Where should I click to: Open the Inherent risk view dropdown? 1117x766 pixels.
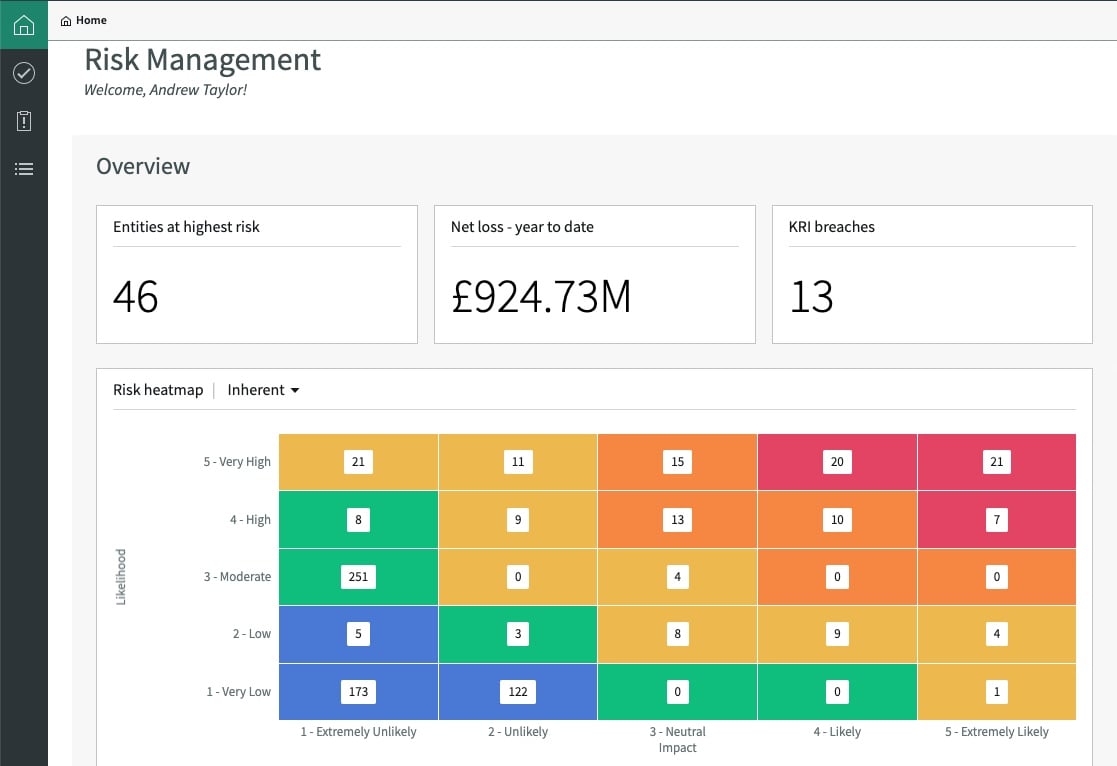click(x=262, y=390)
